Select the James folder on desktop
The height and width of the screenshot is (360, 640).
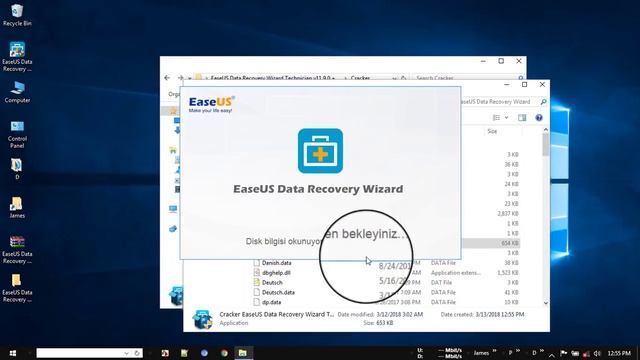17,207
